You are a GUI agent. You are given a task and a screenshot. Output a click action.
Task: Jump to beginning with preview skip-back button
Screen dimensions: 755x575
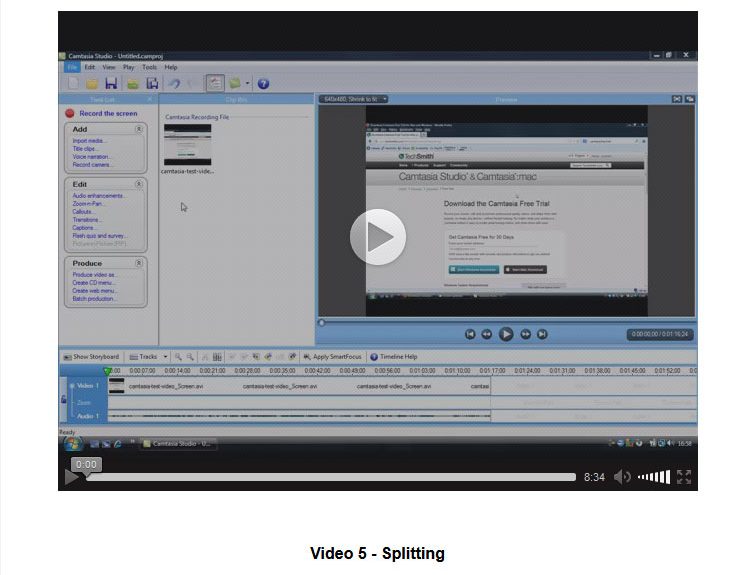(x=470, y=334)
